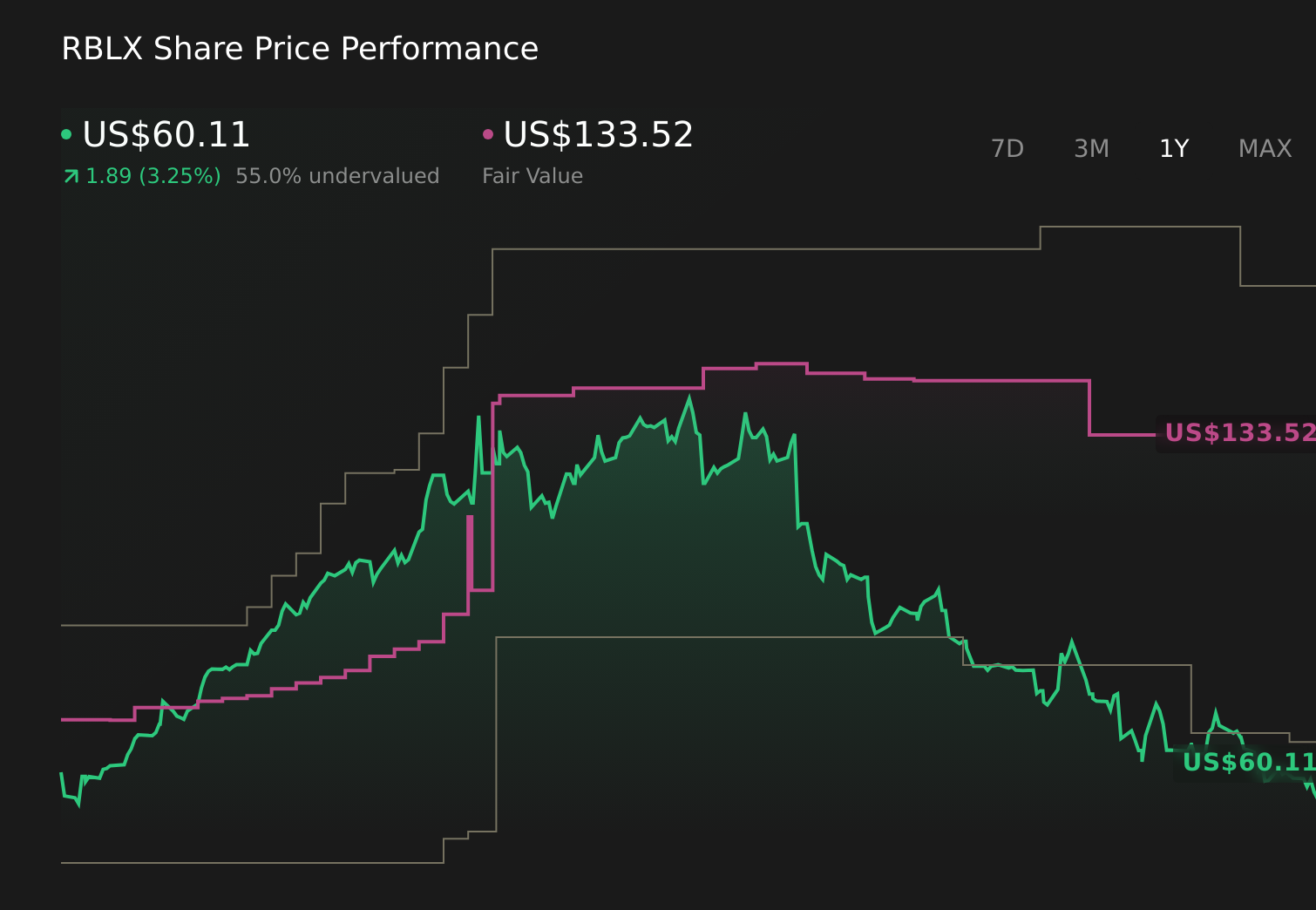
Task: Click the pink Fair Value legend dot
Action: point(489,135)
